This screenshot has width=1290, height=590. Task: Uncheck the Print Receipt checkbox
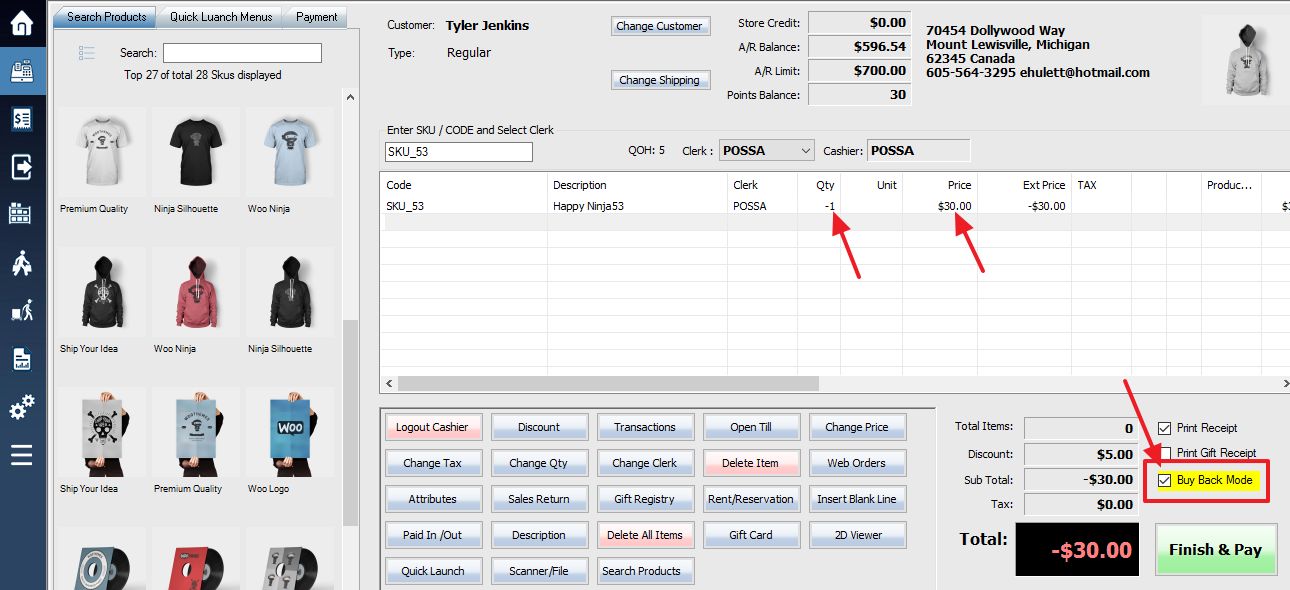(x=1164, y=428)
